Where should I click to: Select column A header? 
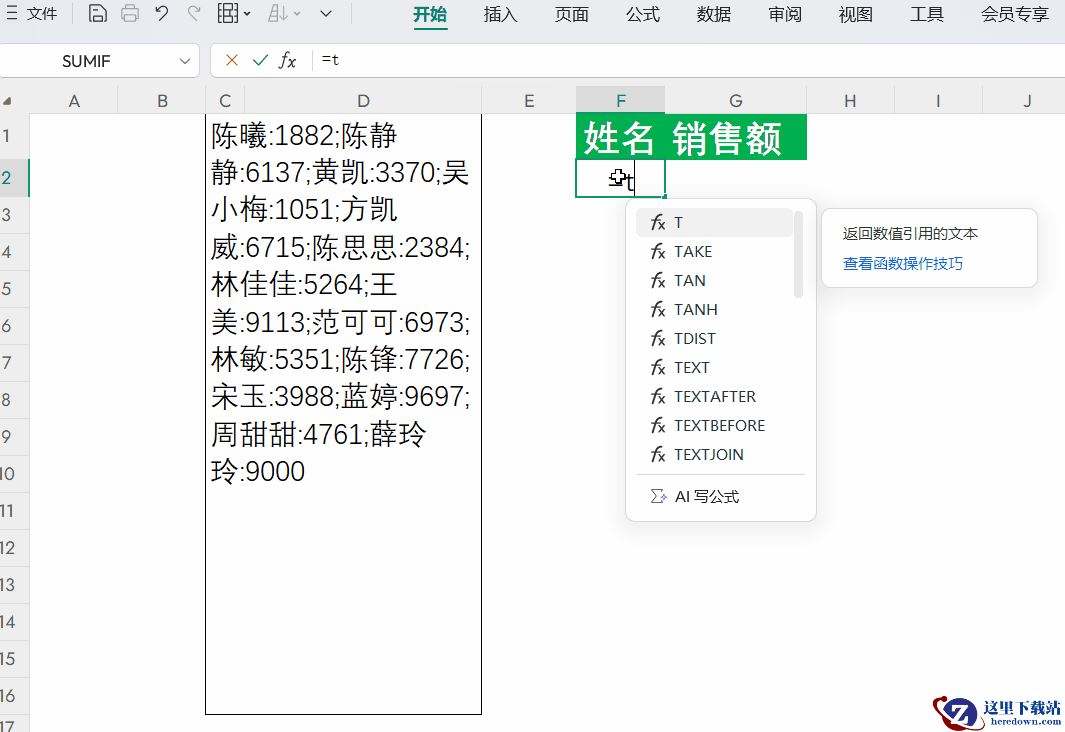click(74, 101)
